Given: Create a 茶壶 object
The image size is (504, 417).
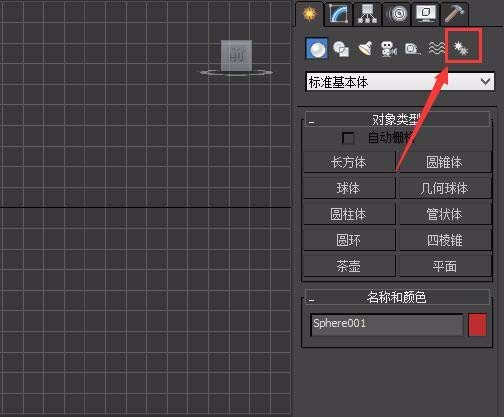Looking at the screenshot, I should coord(349,266).
